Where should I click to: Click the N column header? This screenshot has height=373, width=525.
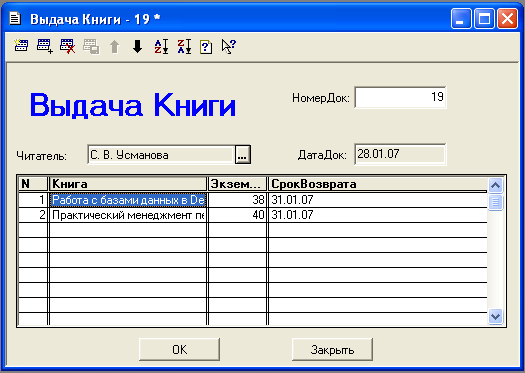[33, 184]
